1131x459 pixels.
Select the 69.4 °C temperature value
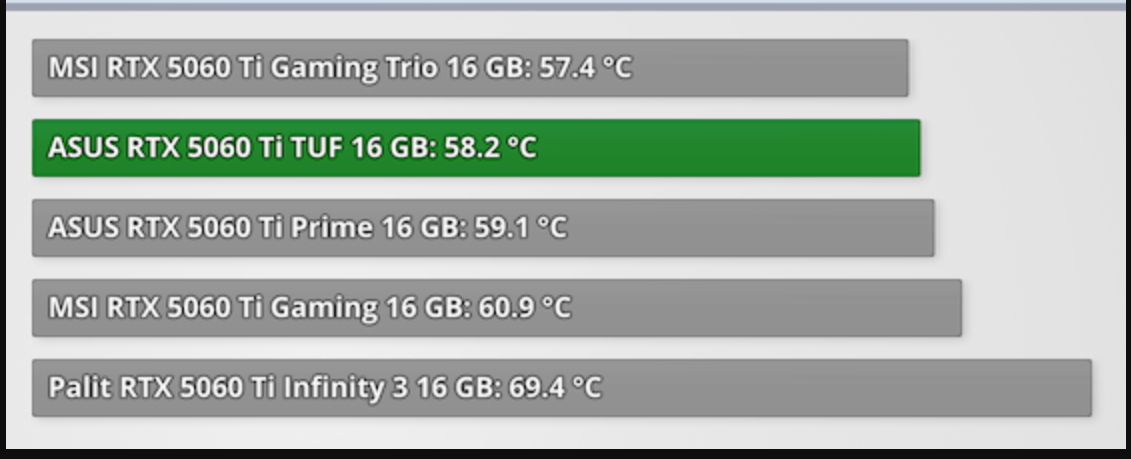(555, 388)
